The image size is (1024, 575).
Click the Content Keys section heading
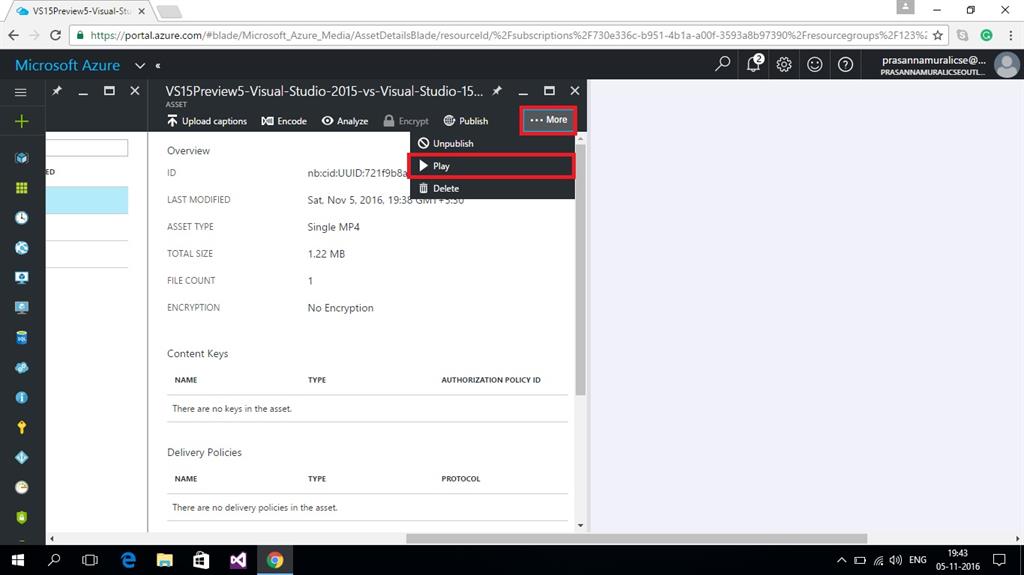197,353
